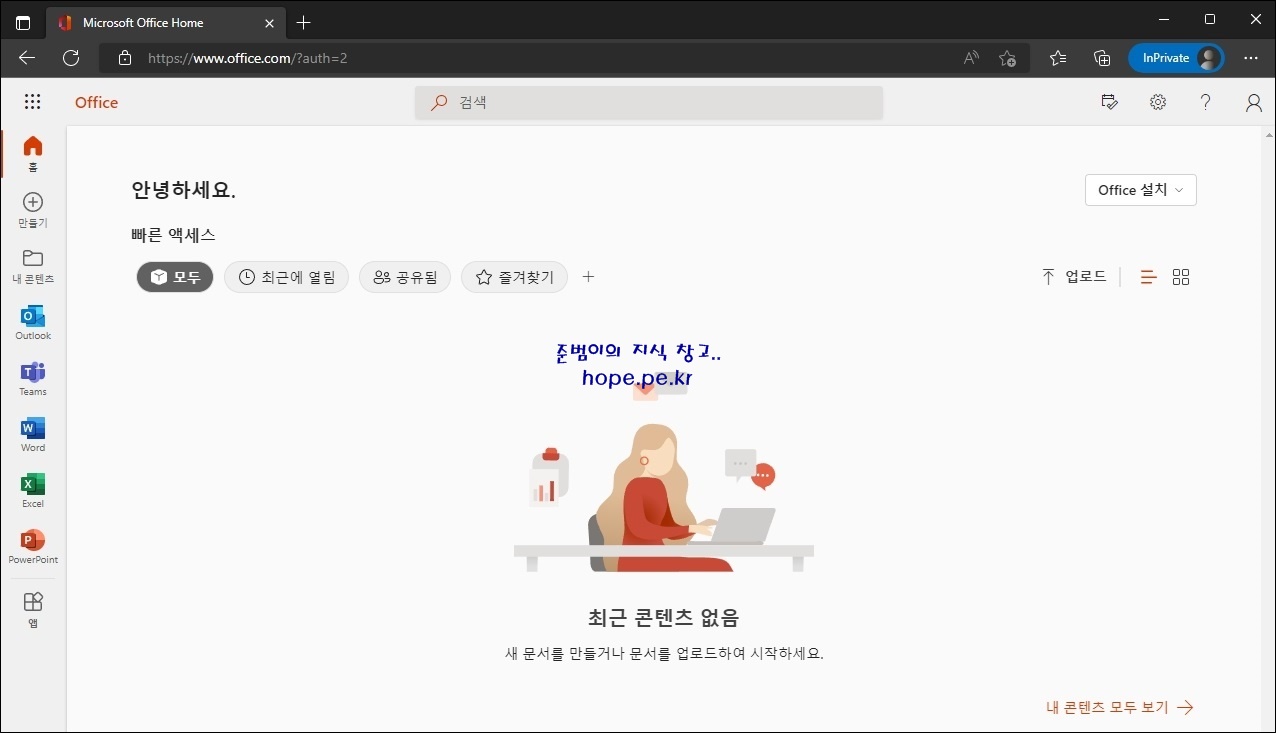Refresh the browser page
1276x733 pixels.
pyautogui.click(x=71, y=58)
